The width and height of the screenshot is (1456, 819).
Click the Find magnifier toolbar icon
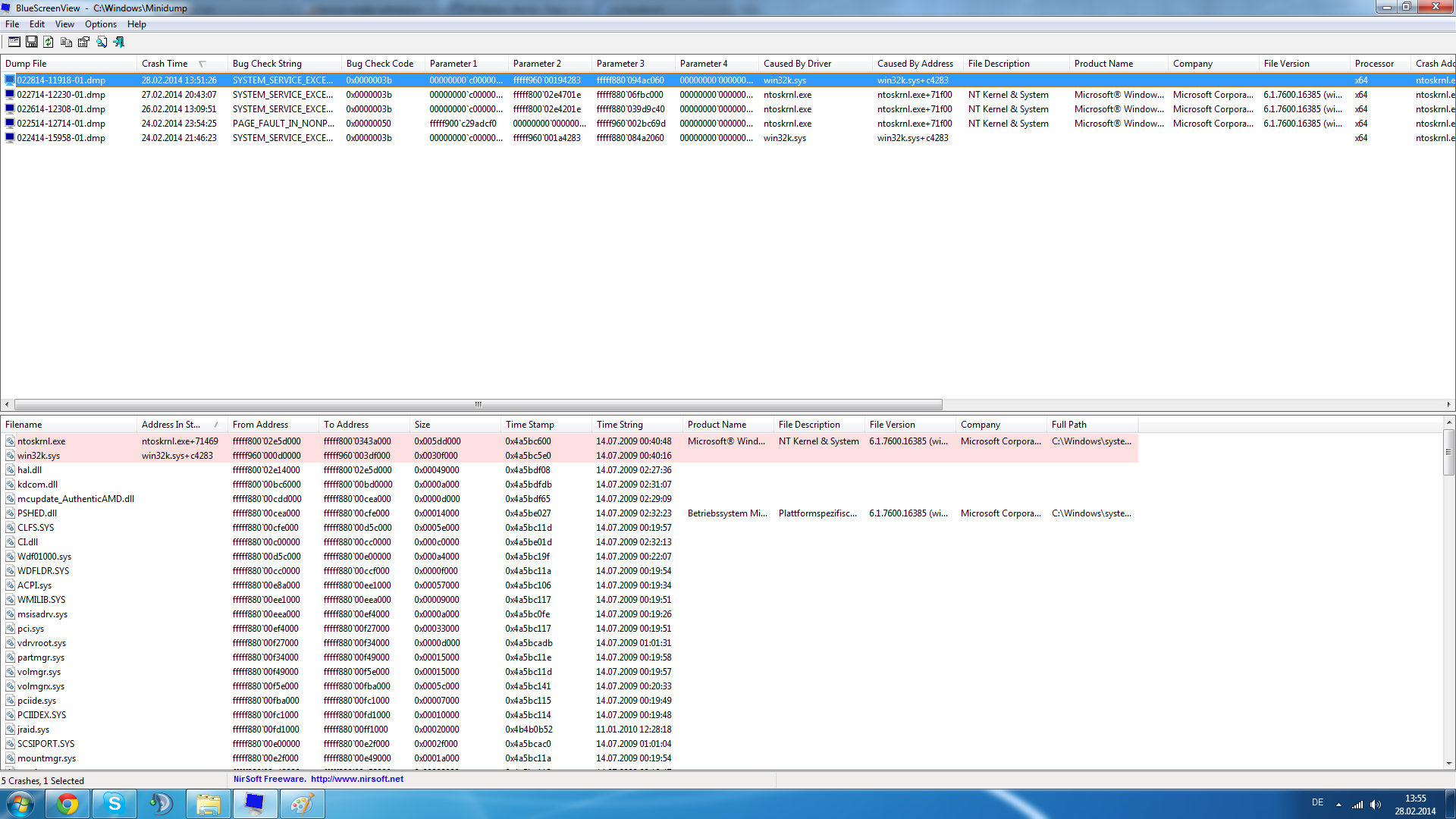(102, 42)
